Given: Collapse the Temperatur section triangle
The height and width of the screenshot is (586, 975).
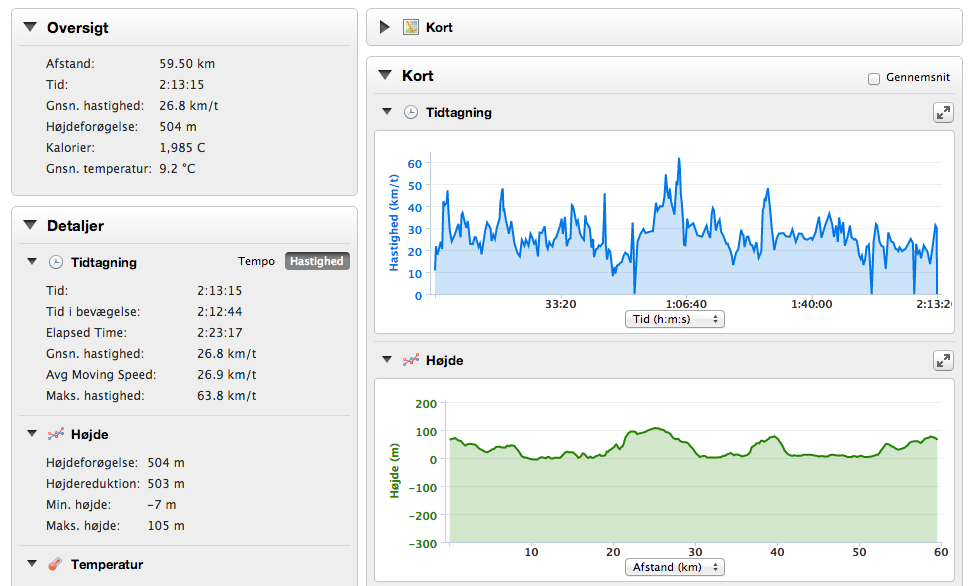Looking at the screenshot, I should point(32,564).
